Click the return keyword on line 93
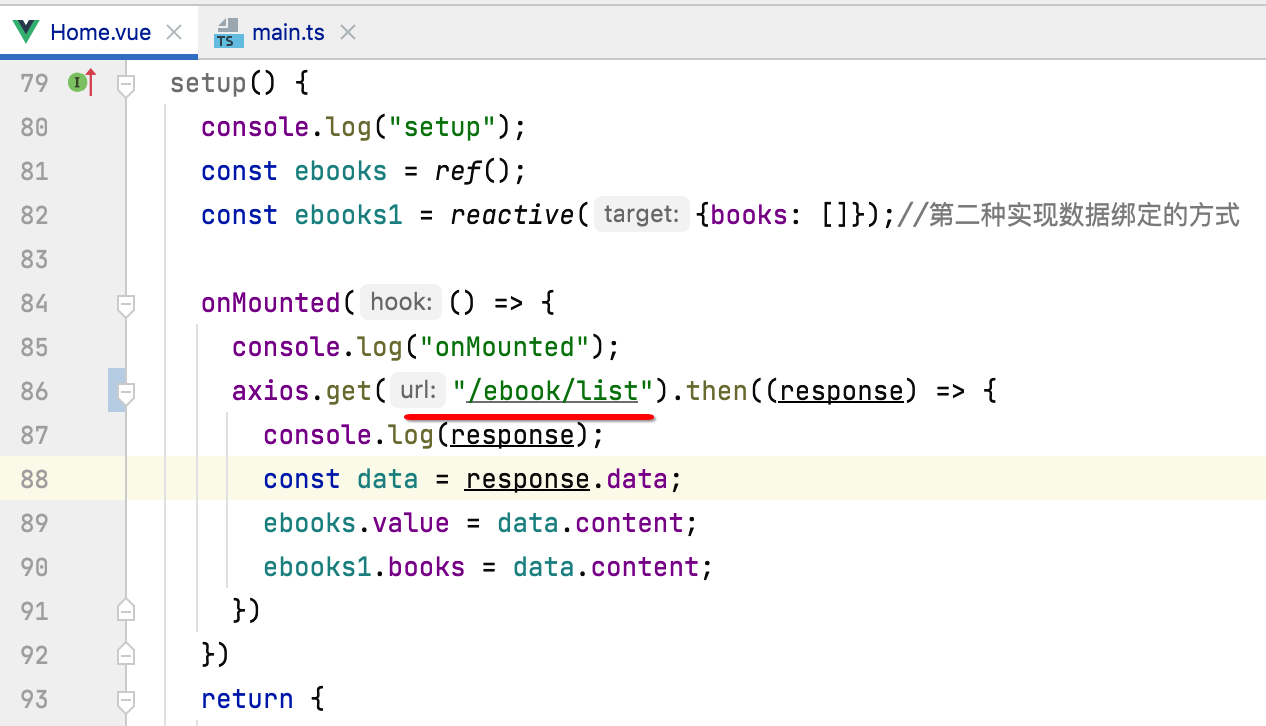 (247, 699)
